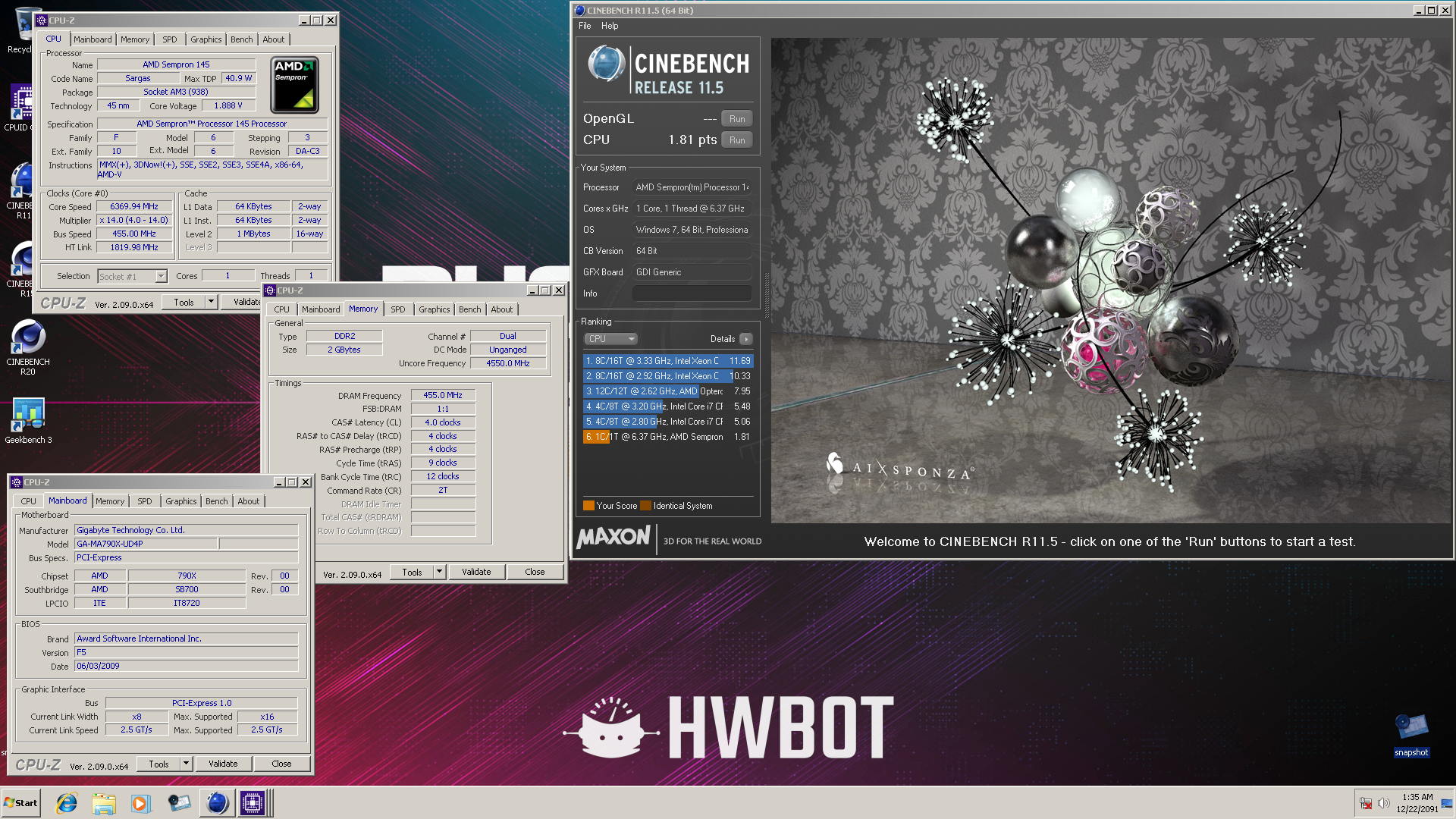Open the CINEBENCH R15 desktop shortcut

click(x=20, y=270)
